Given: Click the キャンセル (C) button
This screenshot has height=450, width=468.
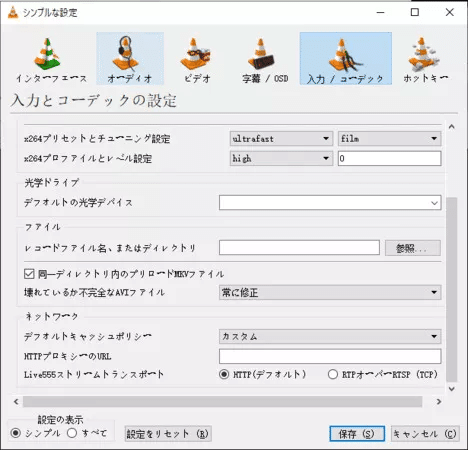Looking at the screenshot, I should pos(425,434).
